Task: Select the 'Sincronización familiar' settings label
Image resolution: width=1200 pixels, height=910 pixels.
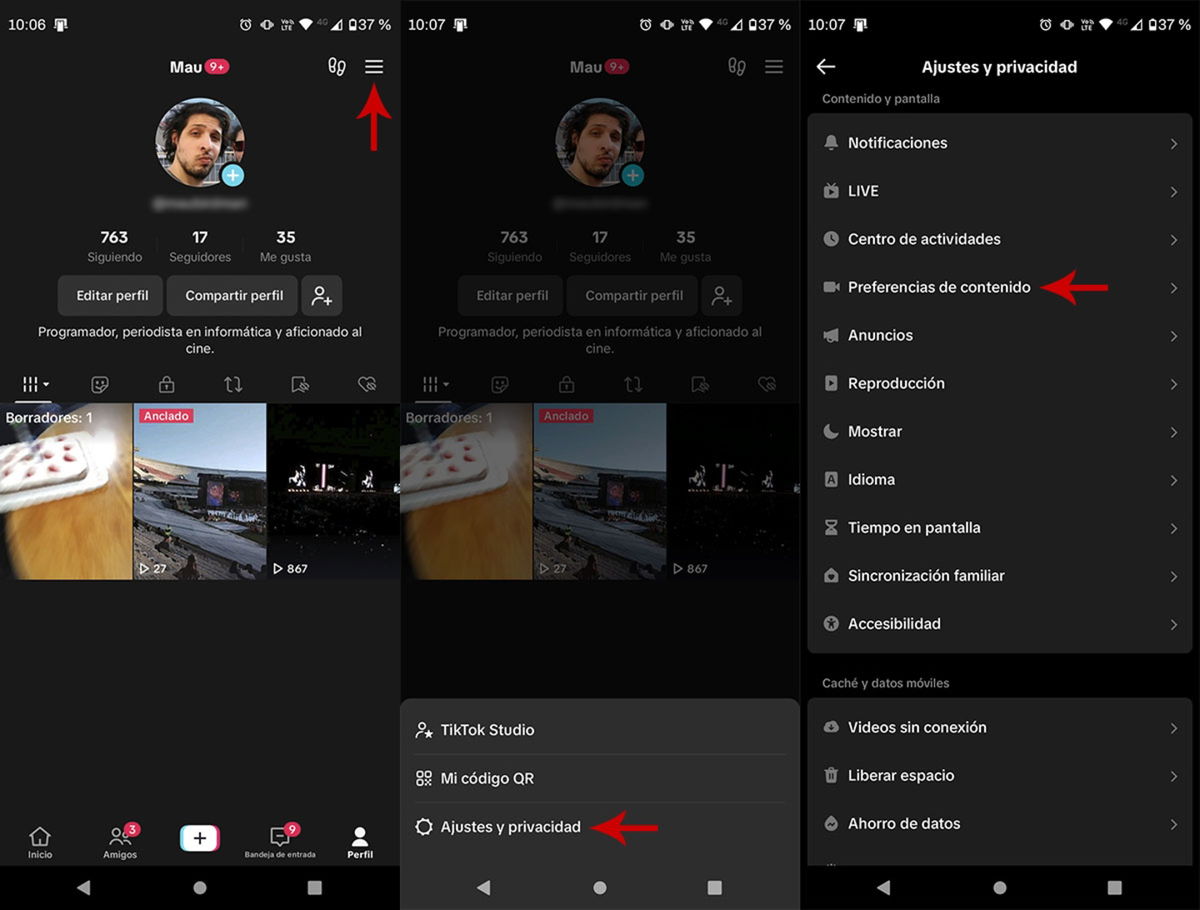Action: pos(926,576)
